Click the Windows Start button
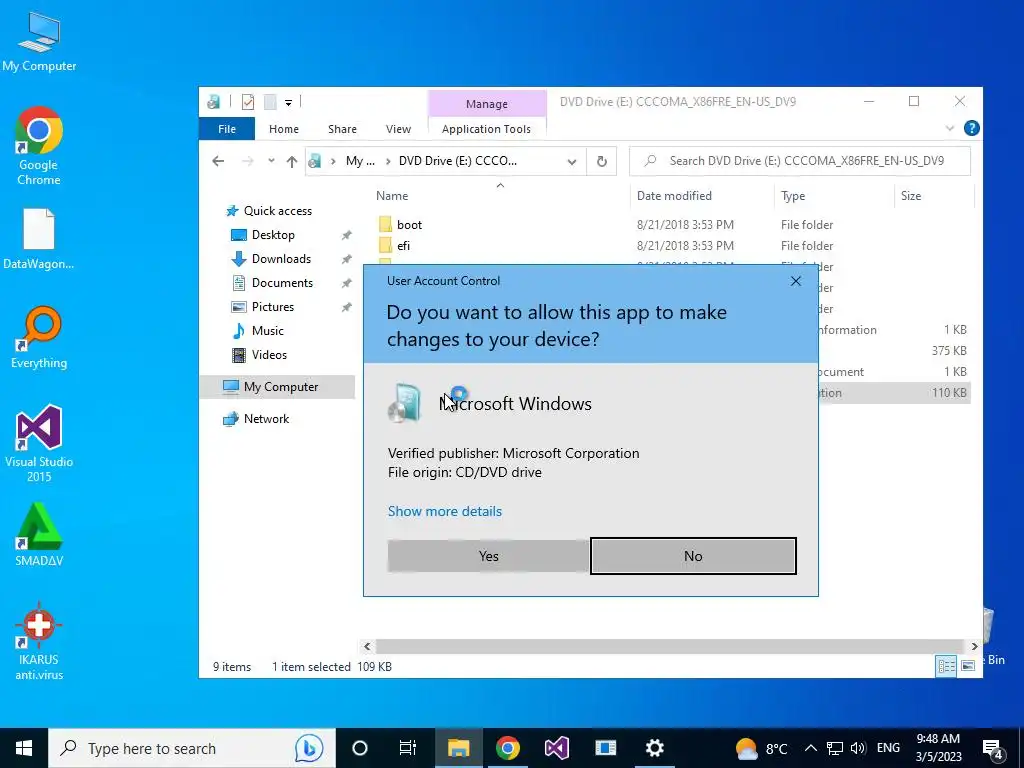 coord(24,748)
